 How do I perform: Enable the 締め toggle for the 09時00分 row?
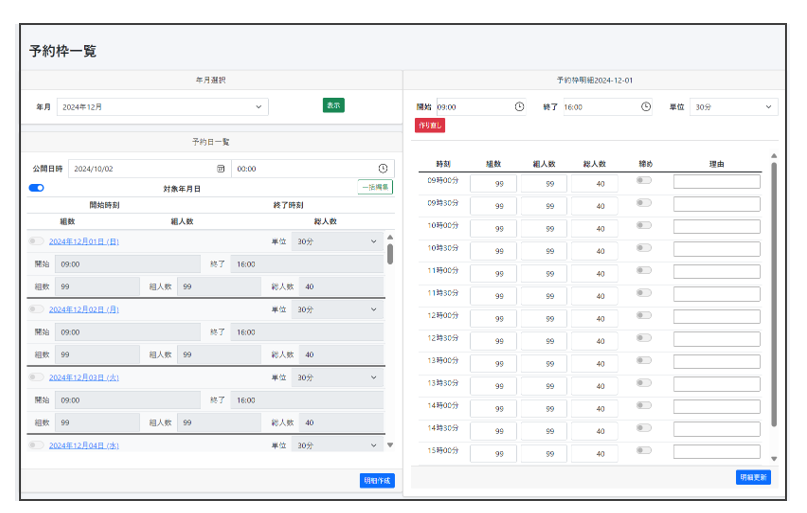point(644,181)
